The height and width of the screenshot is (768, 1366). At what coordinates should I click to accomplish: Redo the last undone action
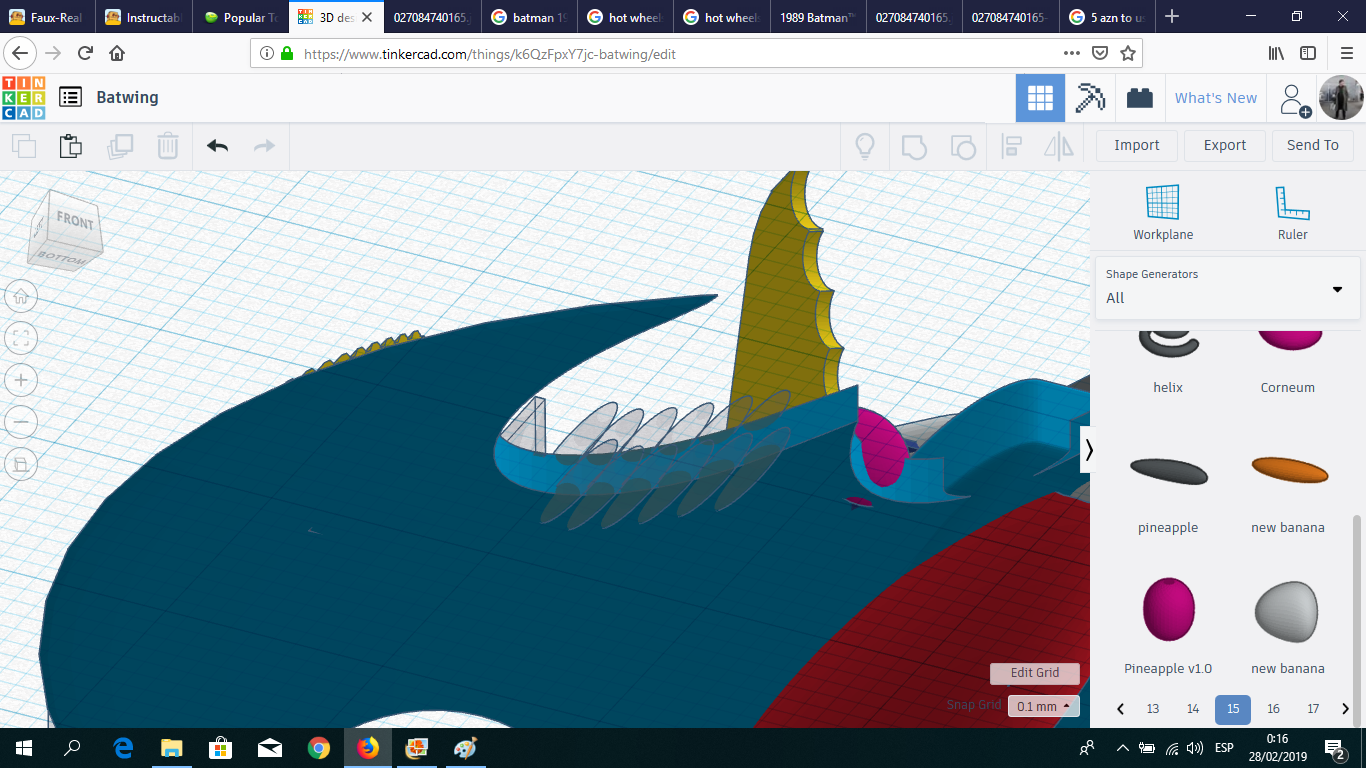coord(264,146)
